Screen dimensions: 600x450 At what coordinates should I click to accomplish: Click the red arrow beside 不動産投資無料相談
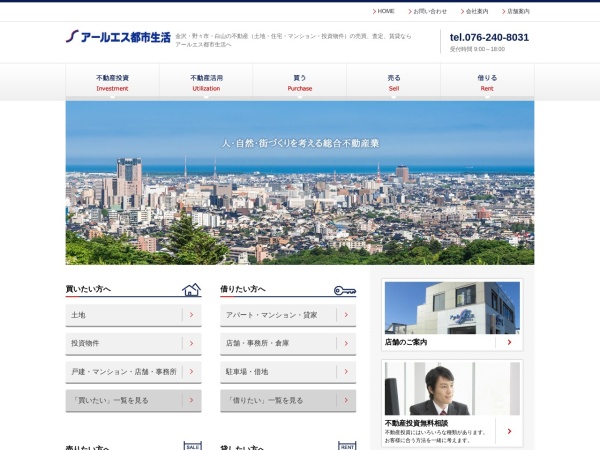(508, 431)
